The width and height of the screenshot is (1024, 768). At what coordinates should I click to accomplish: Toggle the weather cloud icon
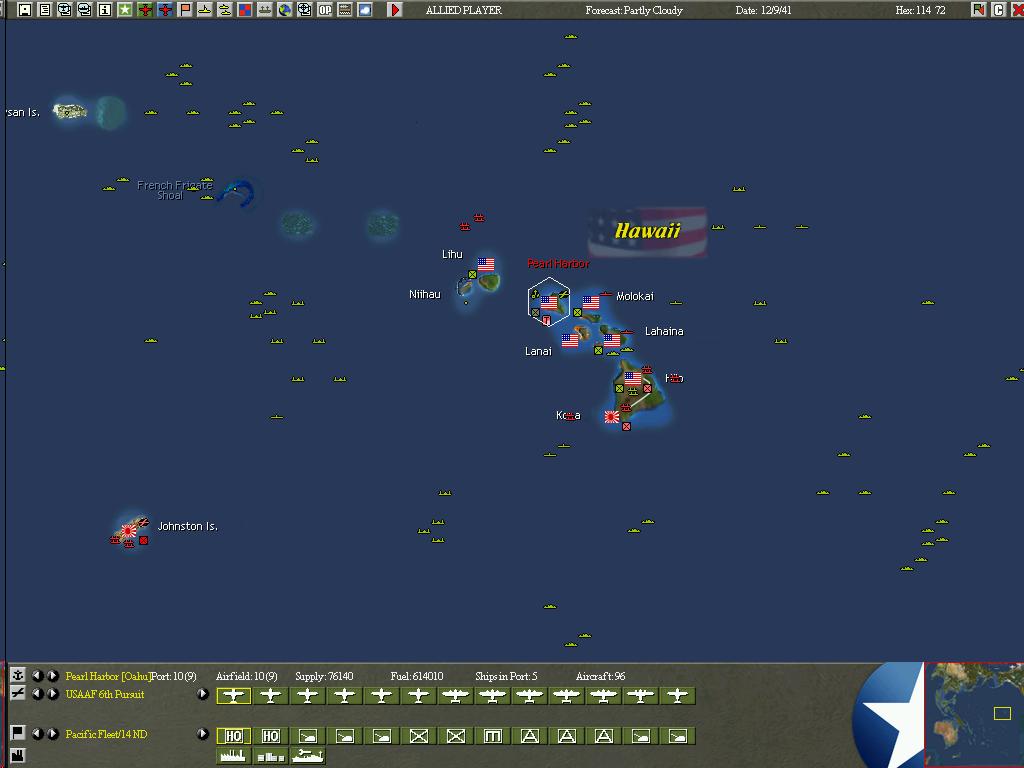click(365, 10)
